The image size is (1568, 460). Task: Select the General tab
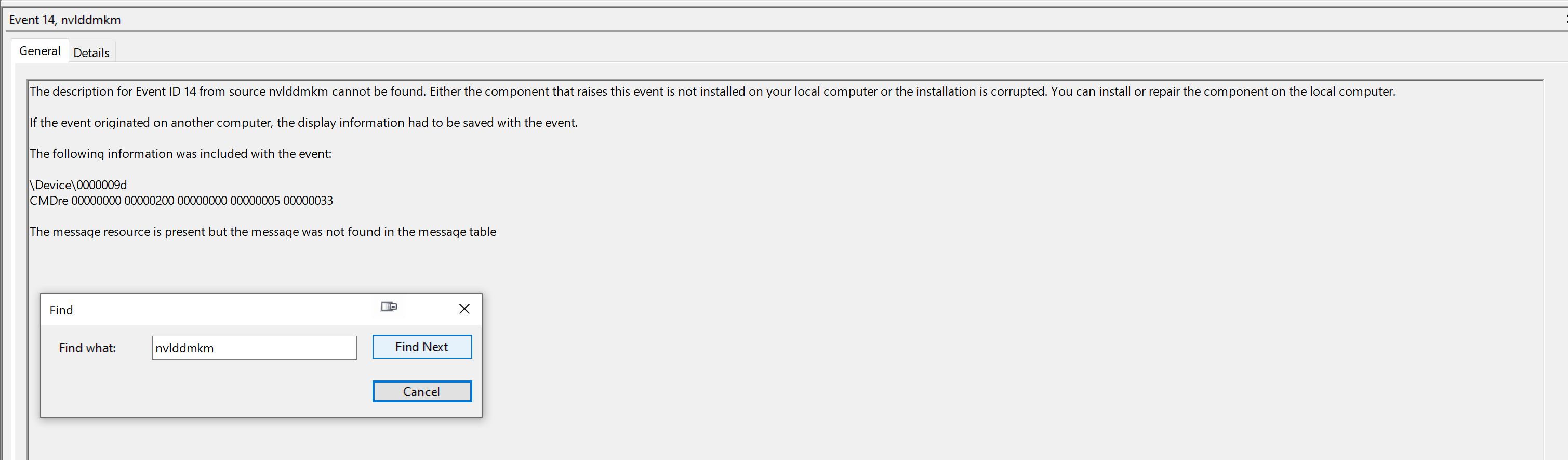39,51
